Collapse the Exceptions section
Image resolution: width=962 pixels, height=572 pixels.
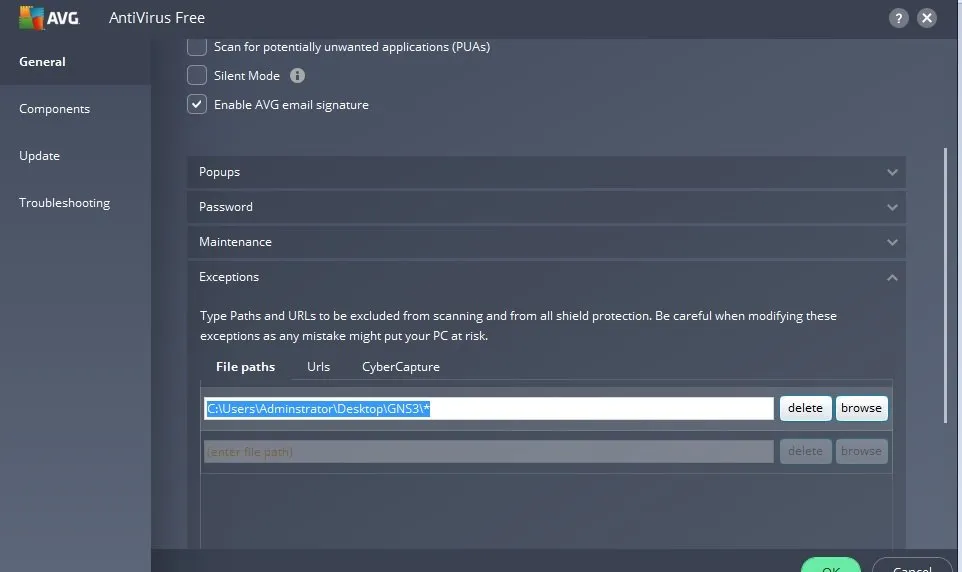[546, 277]
